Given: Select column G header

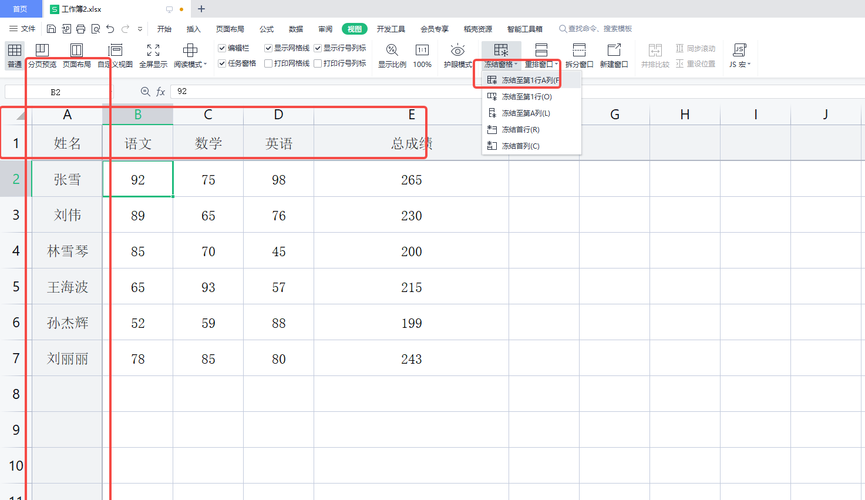Looking at the screenshot, I should click(615, 114).
